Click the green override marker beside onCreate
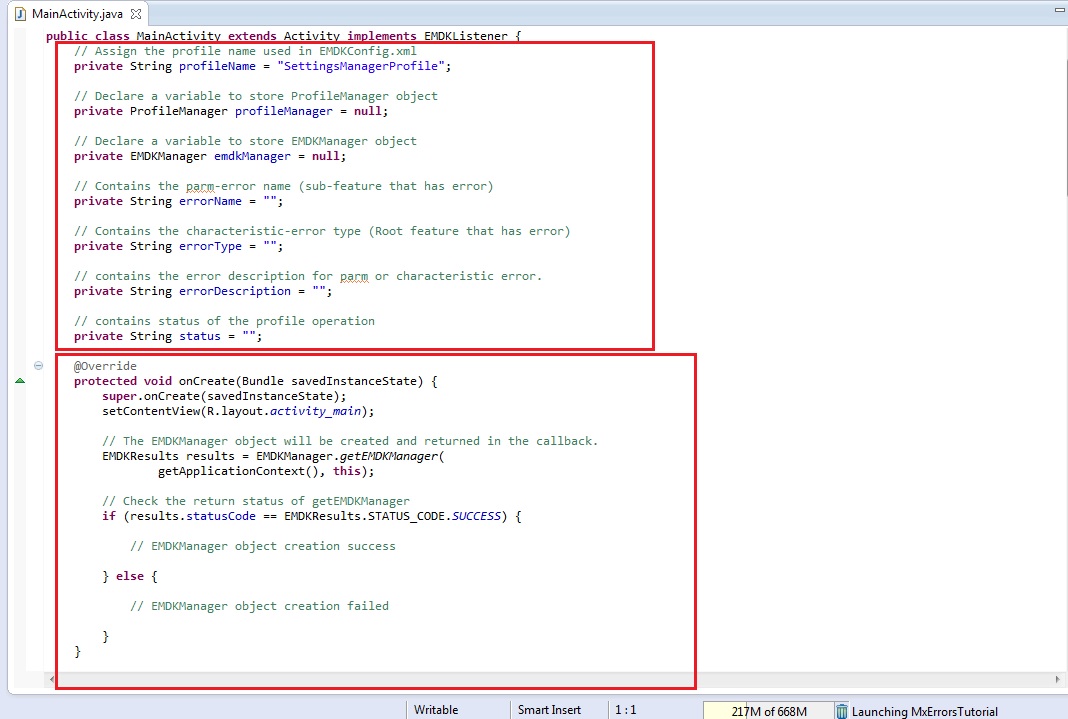The width and height of the screenshot is (1068, 719). pyautogui.click(x=19, y=381)
